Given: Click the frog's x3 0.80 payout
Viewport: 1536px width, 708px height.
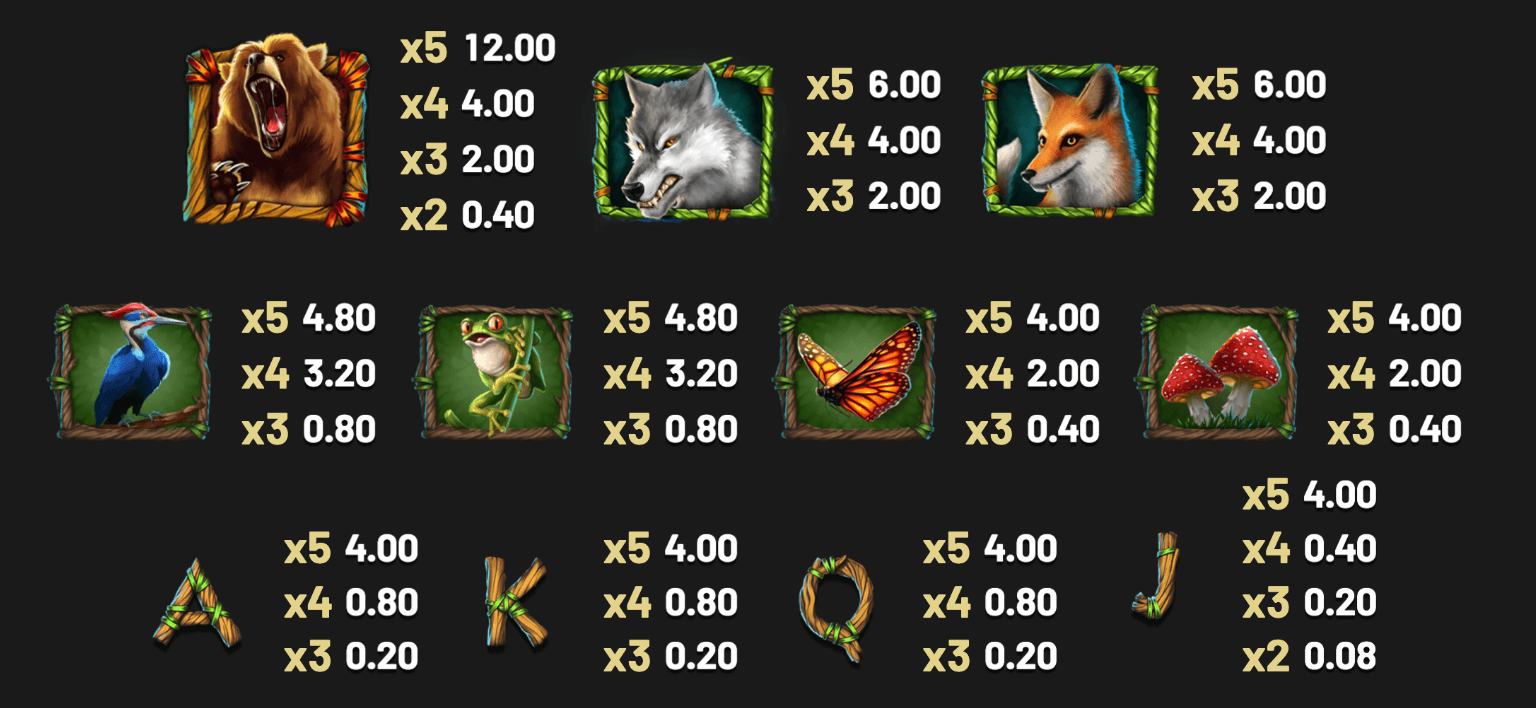Looking at the screenshot, I should 671,430.
